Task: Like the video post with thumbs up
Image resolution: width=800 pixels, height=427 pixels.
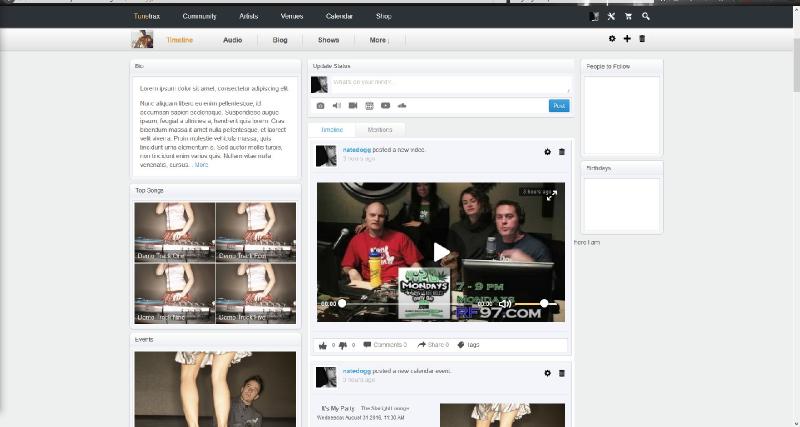Action: 323,345
